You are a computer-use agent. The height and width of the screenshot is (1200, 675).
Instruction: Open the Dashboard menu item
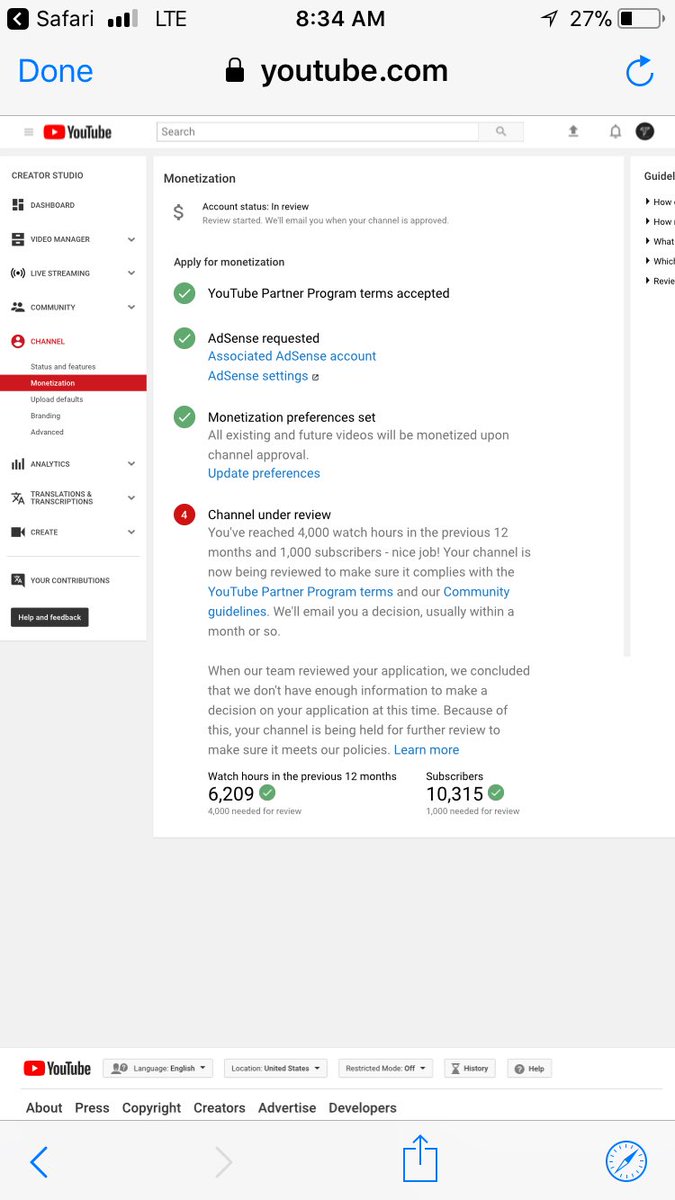click(52, 205)
